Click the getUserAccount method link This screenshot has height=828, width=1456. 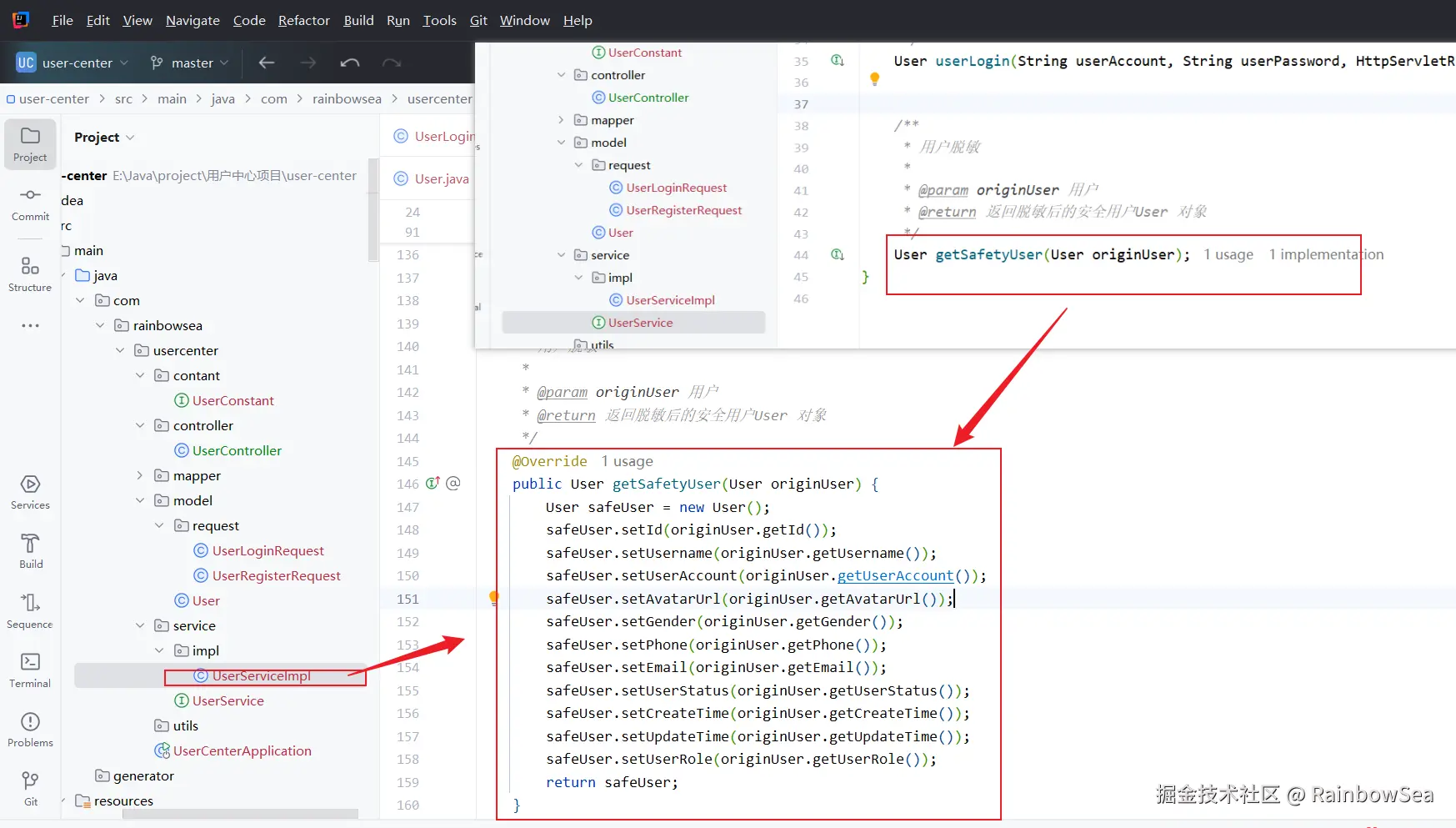(895, 575)
